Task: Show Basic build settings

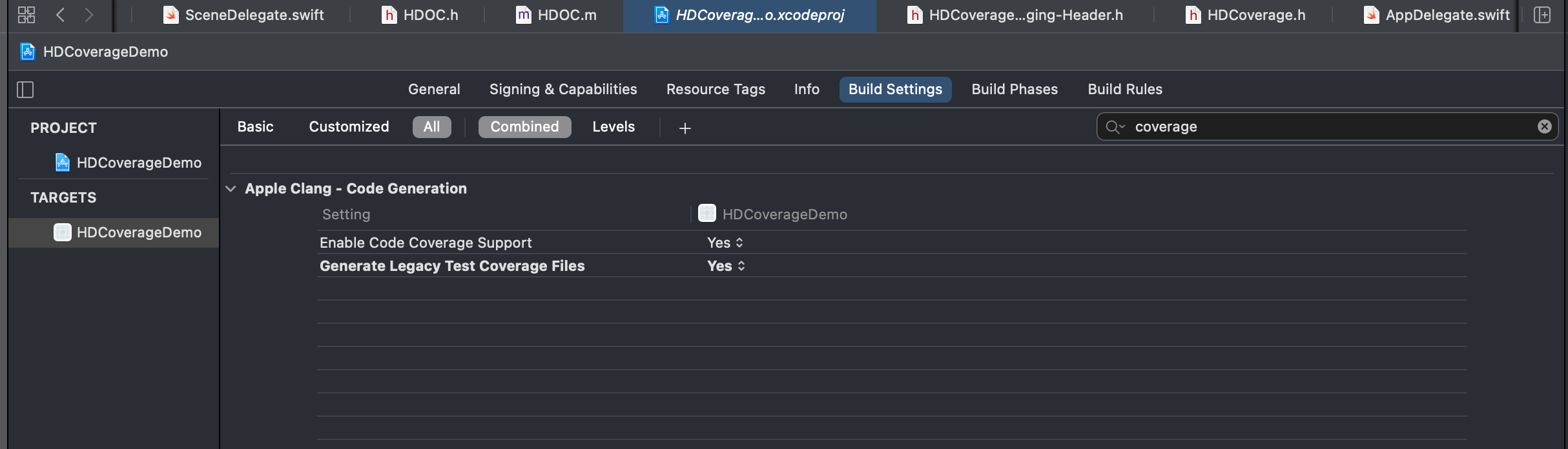Action: coord(255,127)
